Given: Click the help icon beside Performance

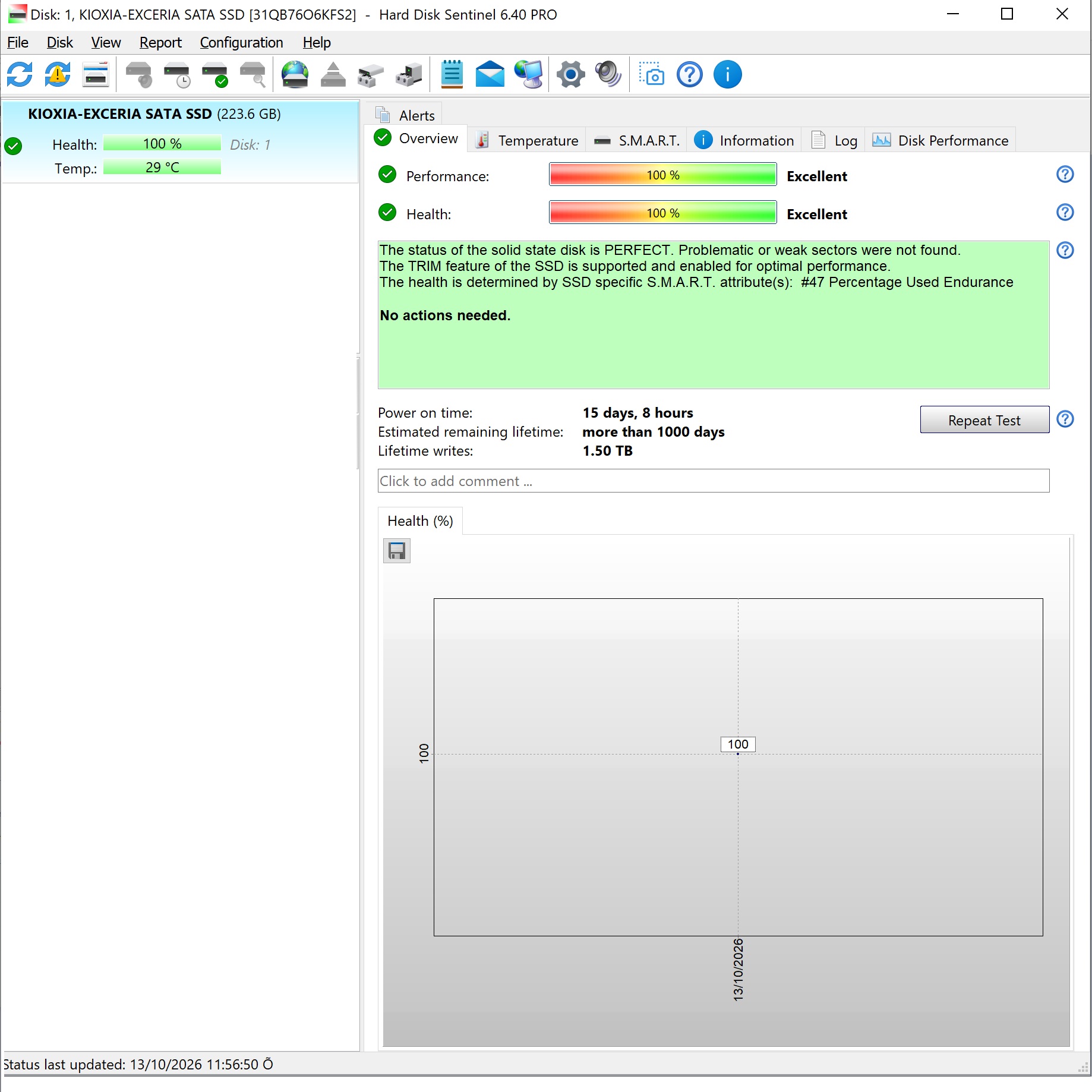Looking at the screenshot, I should (1065, 175).
